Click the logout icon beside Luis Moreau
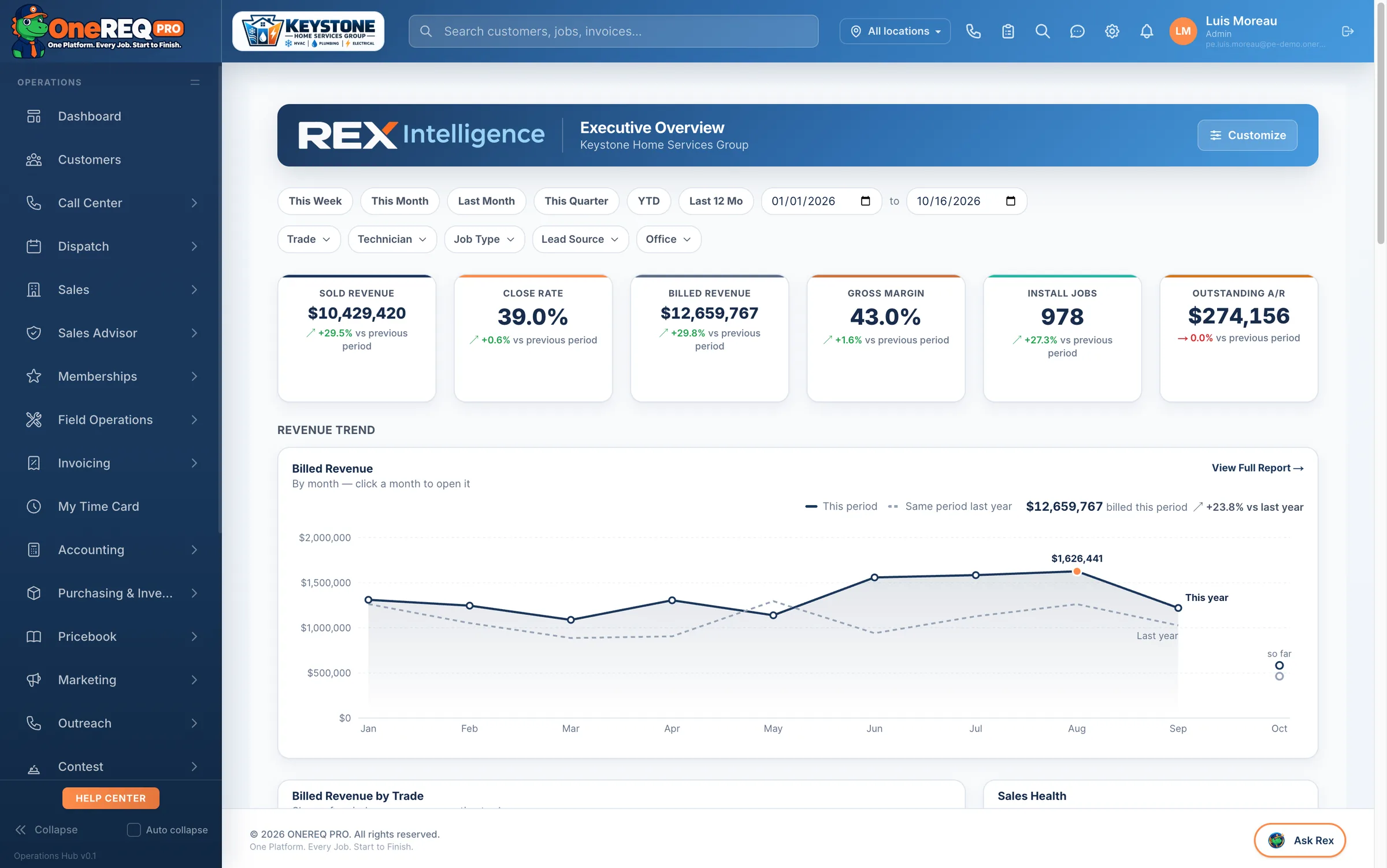This screenshot has height=868, width=1387. pyautogui.click(x=1348, y=31)
